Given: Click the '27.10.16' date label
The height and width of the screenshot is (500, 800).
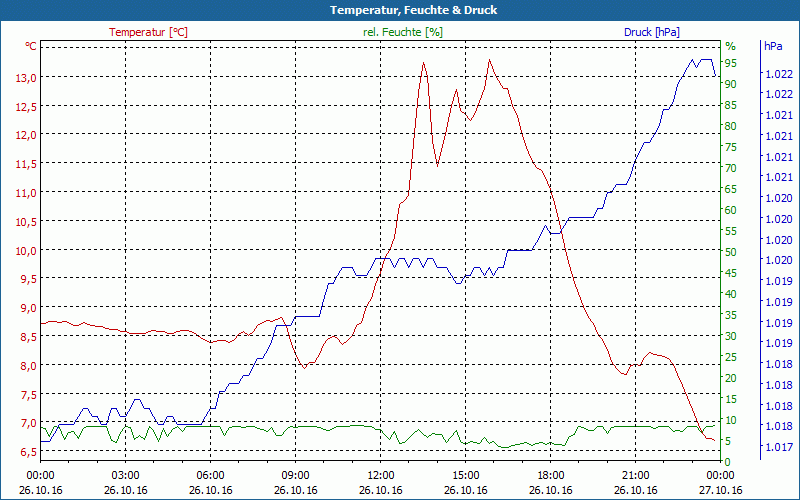Looking at the screenshot, I should coord(720,490).
